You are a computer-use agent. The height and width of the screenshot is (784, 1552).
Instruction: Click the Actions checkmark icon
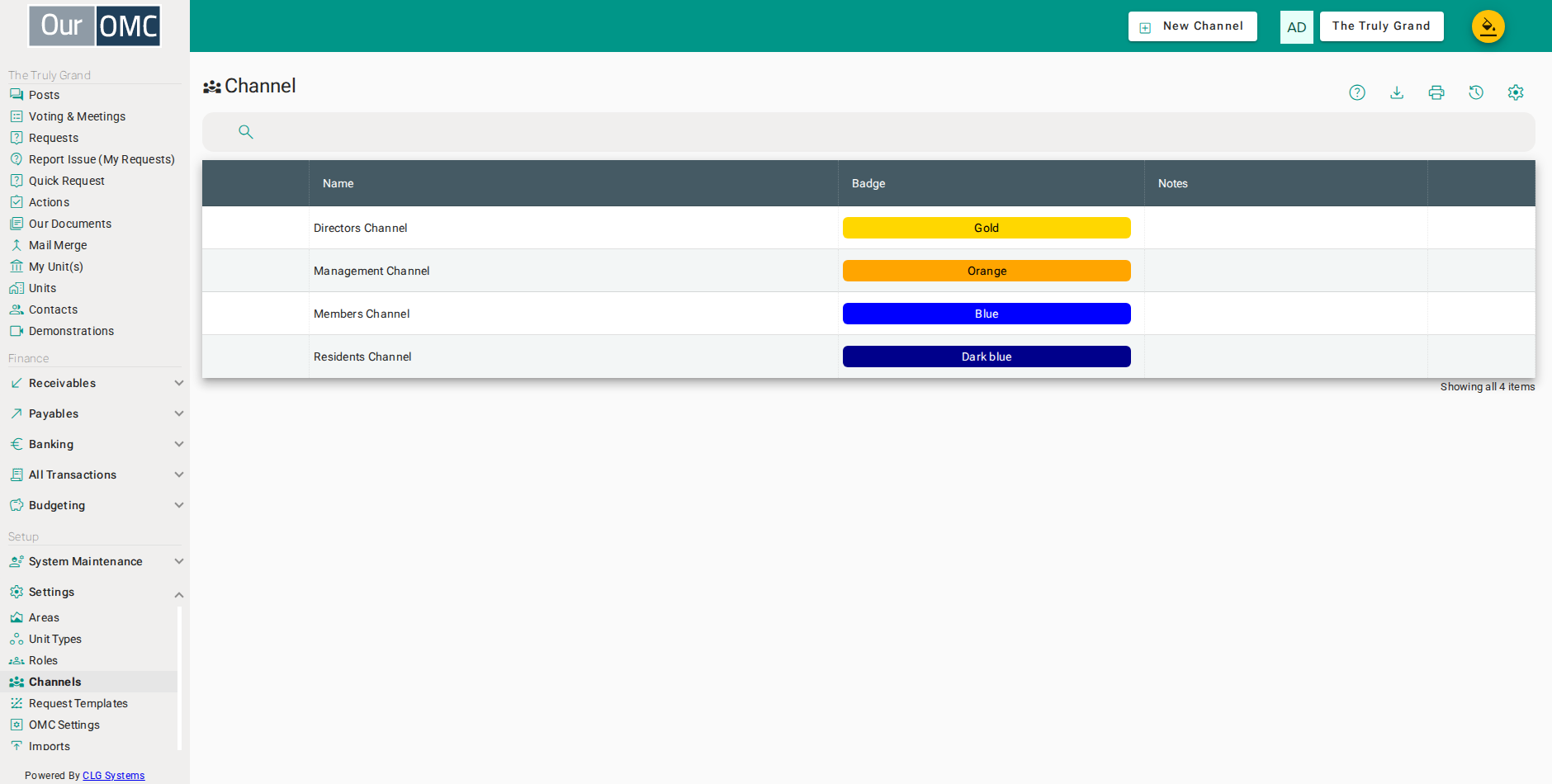17,202
